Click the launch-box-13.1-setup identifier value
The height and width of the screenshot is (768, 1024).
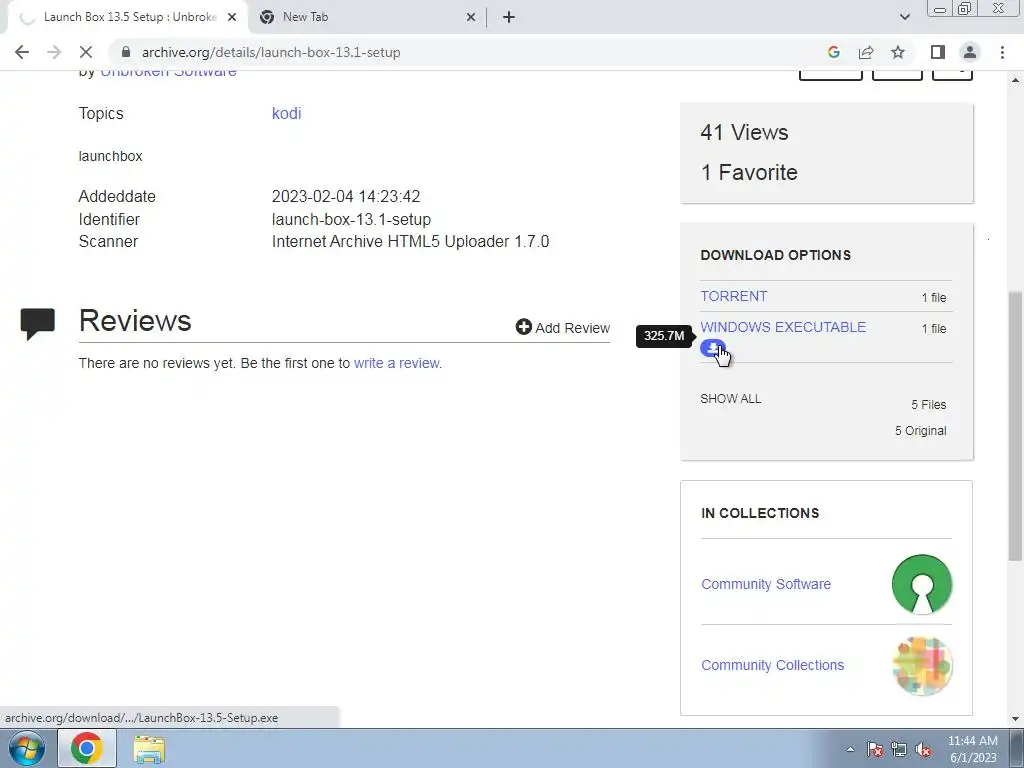[351, 219]
